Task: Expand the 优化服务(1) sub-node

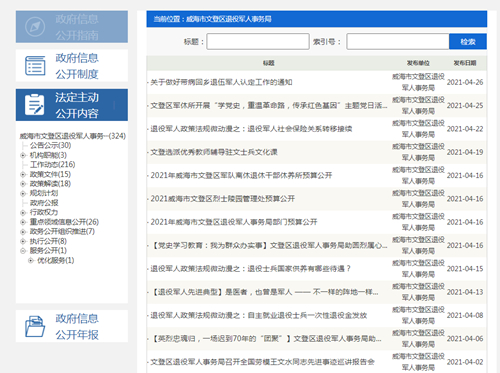Action: [31, 260]
